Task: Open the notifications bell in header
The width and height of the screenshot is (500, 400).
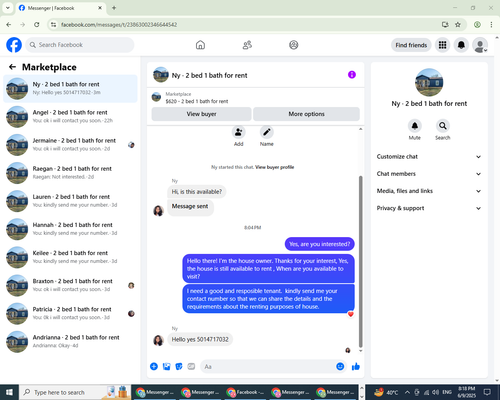Action: click(461, 45)
